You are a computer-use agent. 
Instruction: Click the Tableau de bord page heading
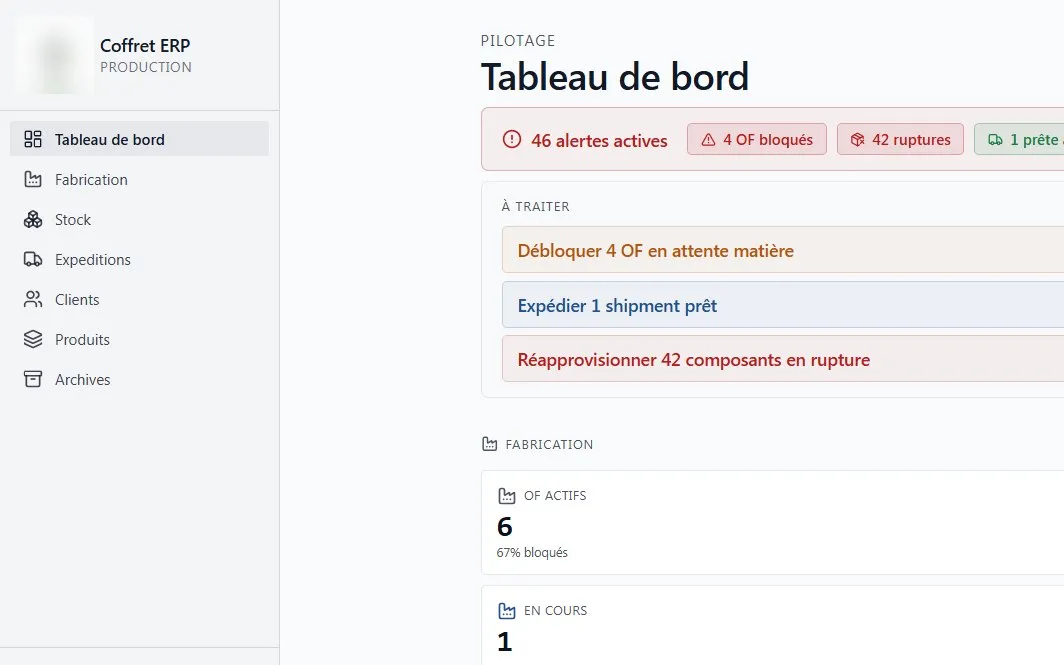coord(615,77)
